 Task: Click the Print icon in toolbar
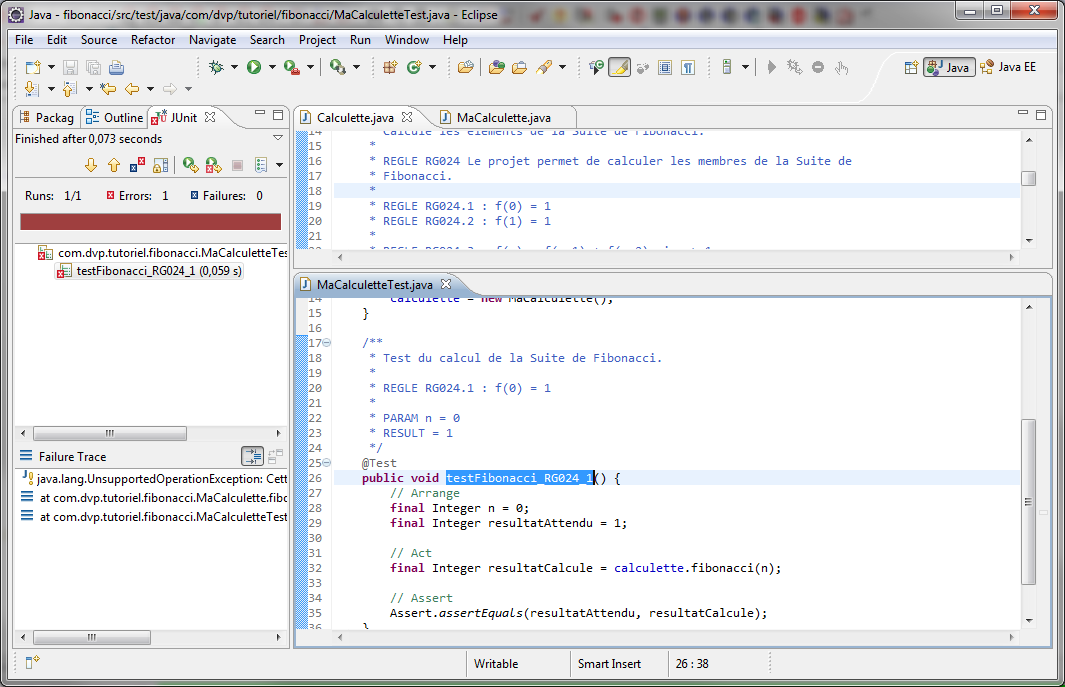pos(116,67)
